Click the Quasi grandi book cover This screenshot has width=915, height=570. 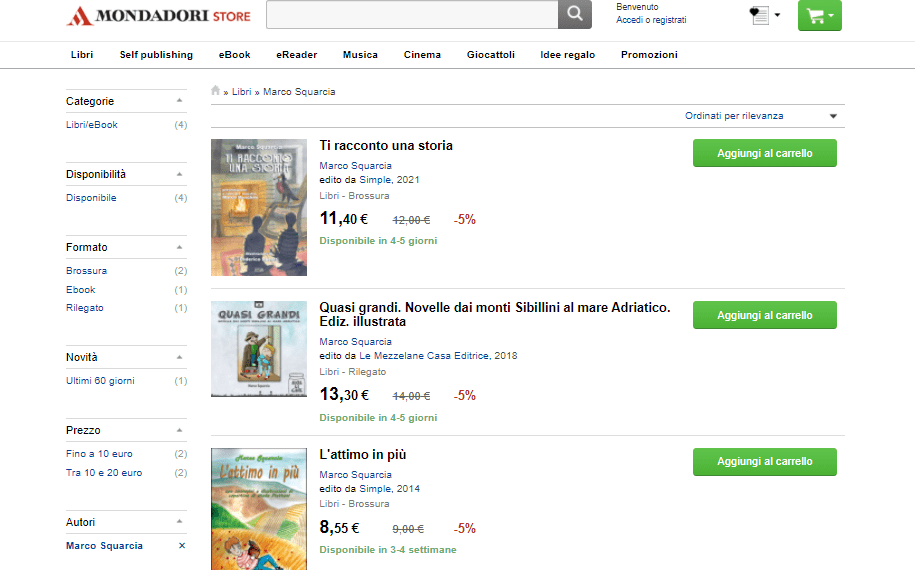pyautogui.click(x=259, y=349)
